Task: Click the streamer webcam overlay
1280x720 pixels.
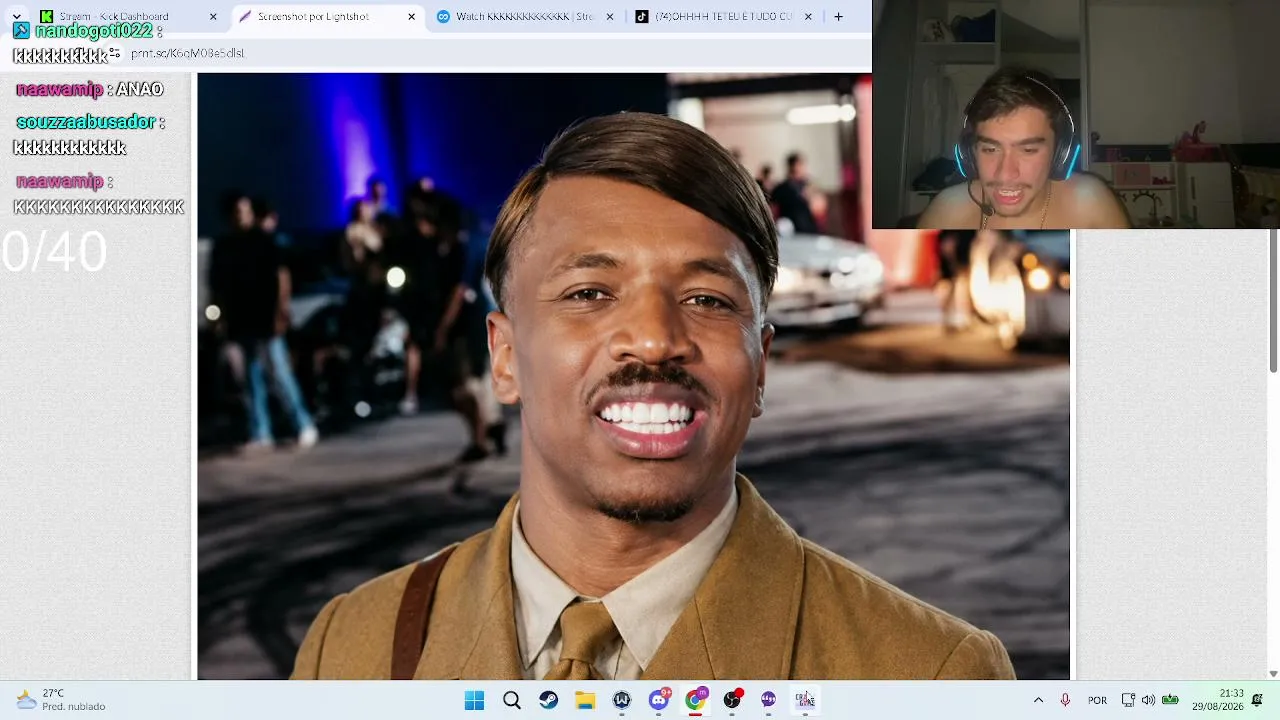Action: click(1076, 115)
